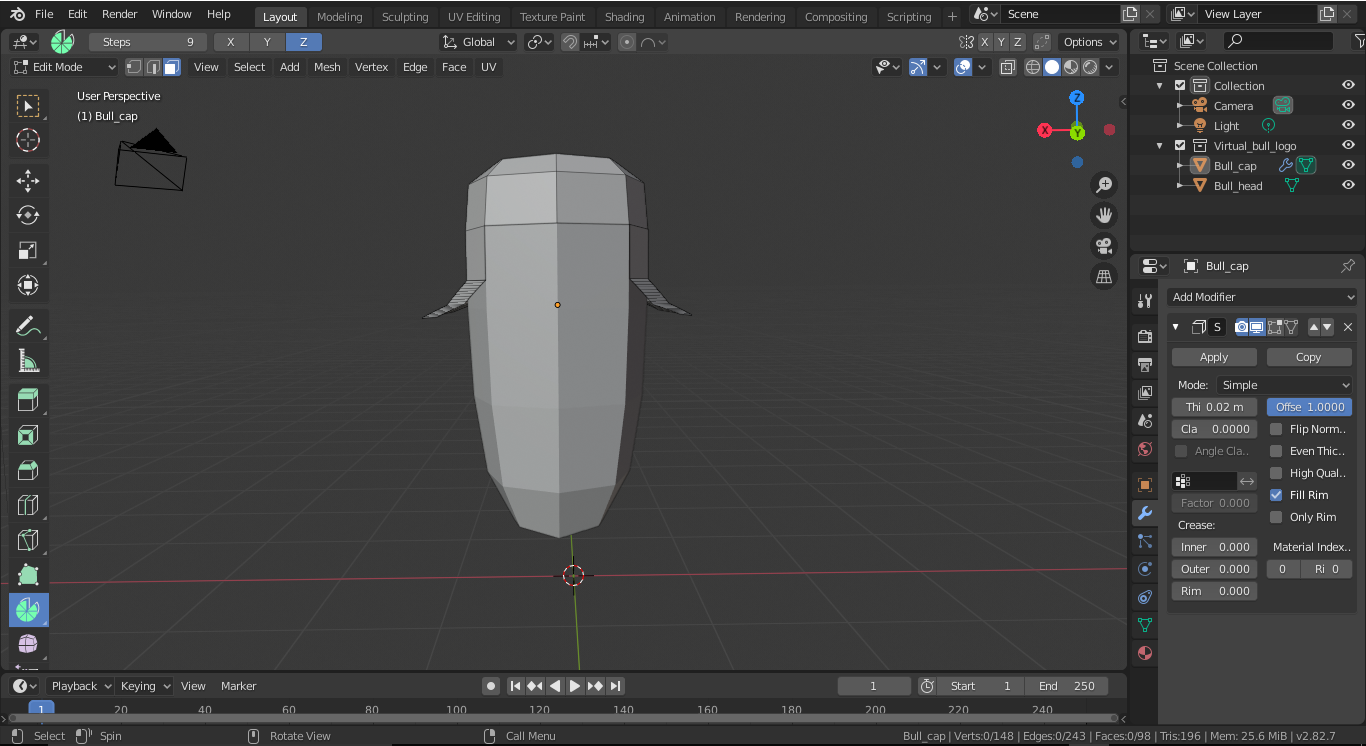
Task: Adjust the Thickness 0.02 m field
Action: click(1214, 407)
